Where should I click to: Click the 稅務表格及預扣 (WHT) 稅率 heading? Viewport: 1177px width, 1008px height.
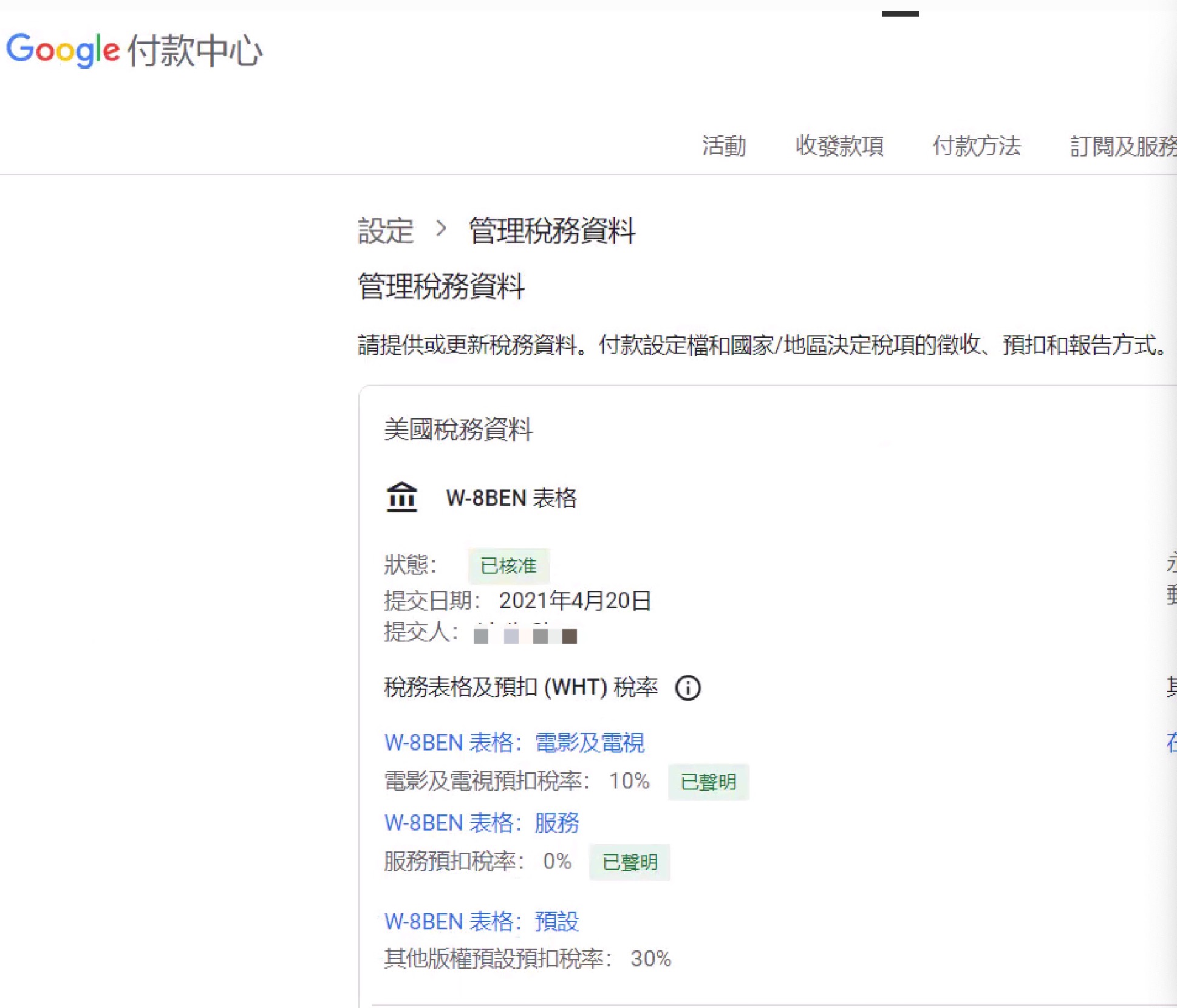(x=521, y=687)
